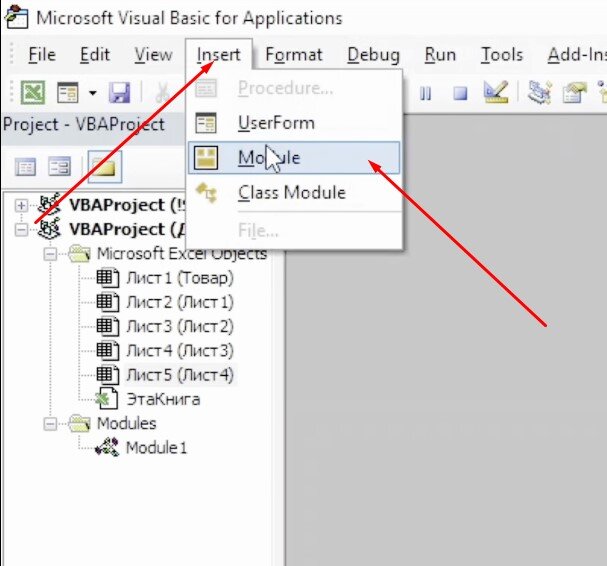607x566 pixels.
Task: Click the Save floppy disk icon
Action: [x=119, y=93]
